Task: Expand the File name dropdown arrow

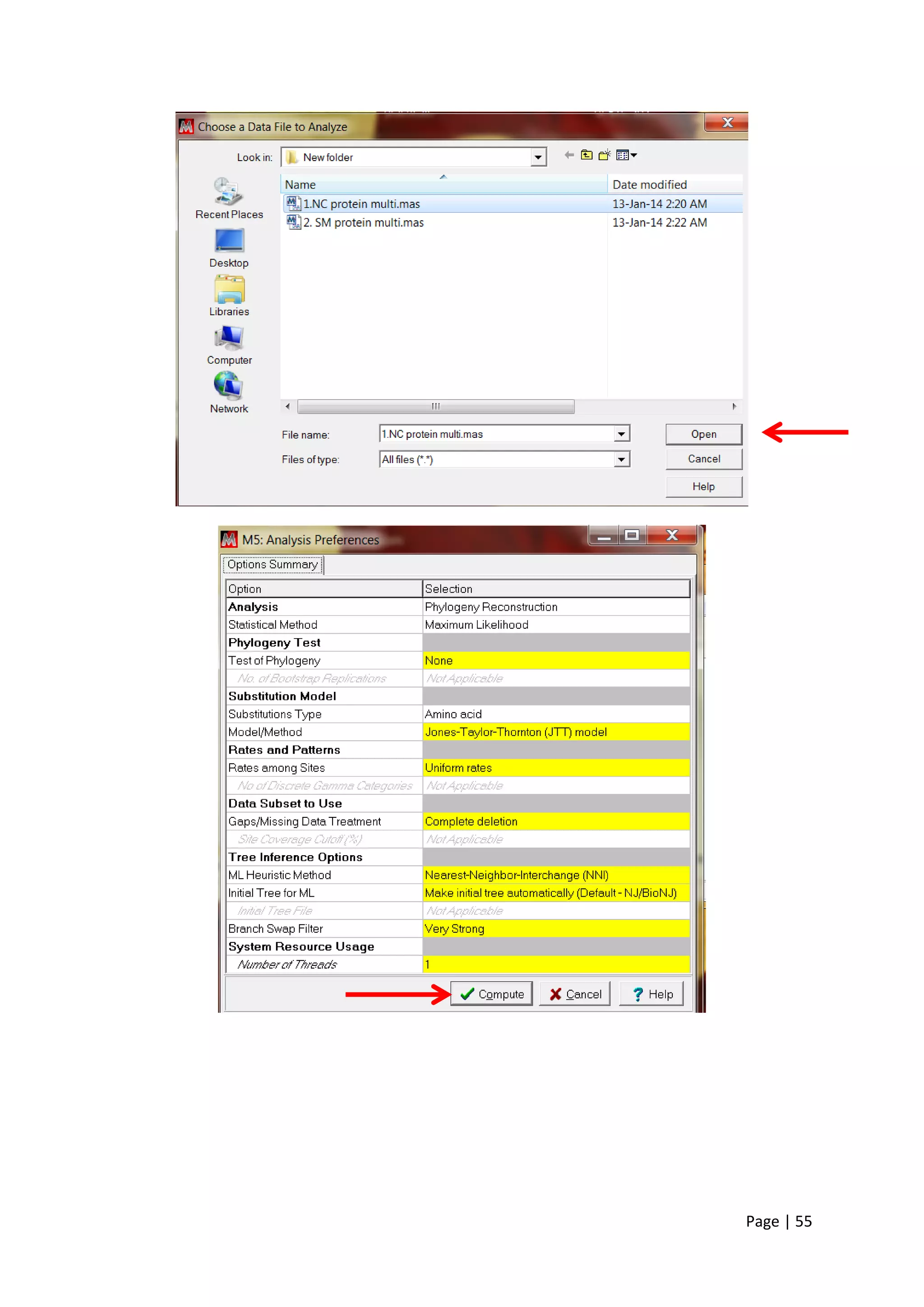Action: point(621,434)
